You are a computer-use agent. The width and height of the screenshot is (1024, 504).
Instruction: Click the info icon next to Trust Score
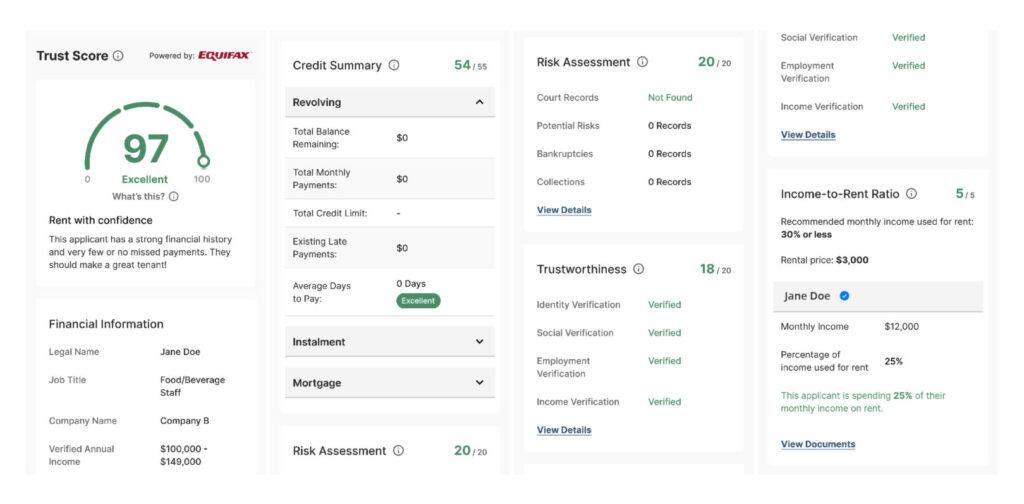click(118, 55)
